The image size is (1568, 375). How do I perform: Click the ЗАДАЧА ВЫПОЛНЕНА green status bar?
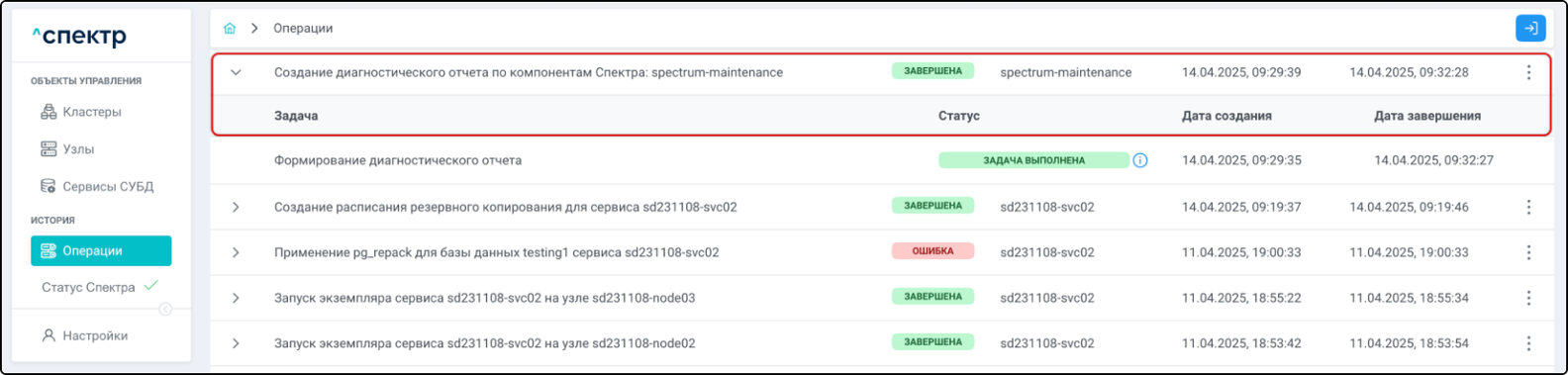1033,160
